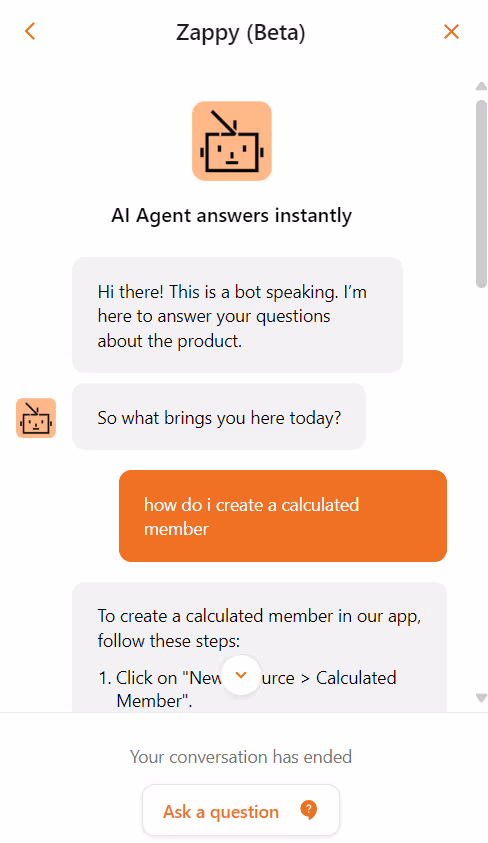
Task: Click the 'Hi there! This is a bot' message
Action: pyautogui.click(x=237, y=316)
